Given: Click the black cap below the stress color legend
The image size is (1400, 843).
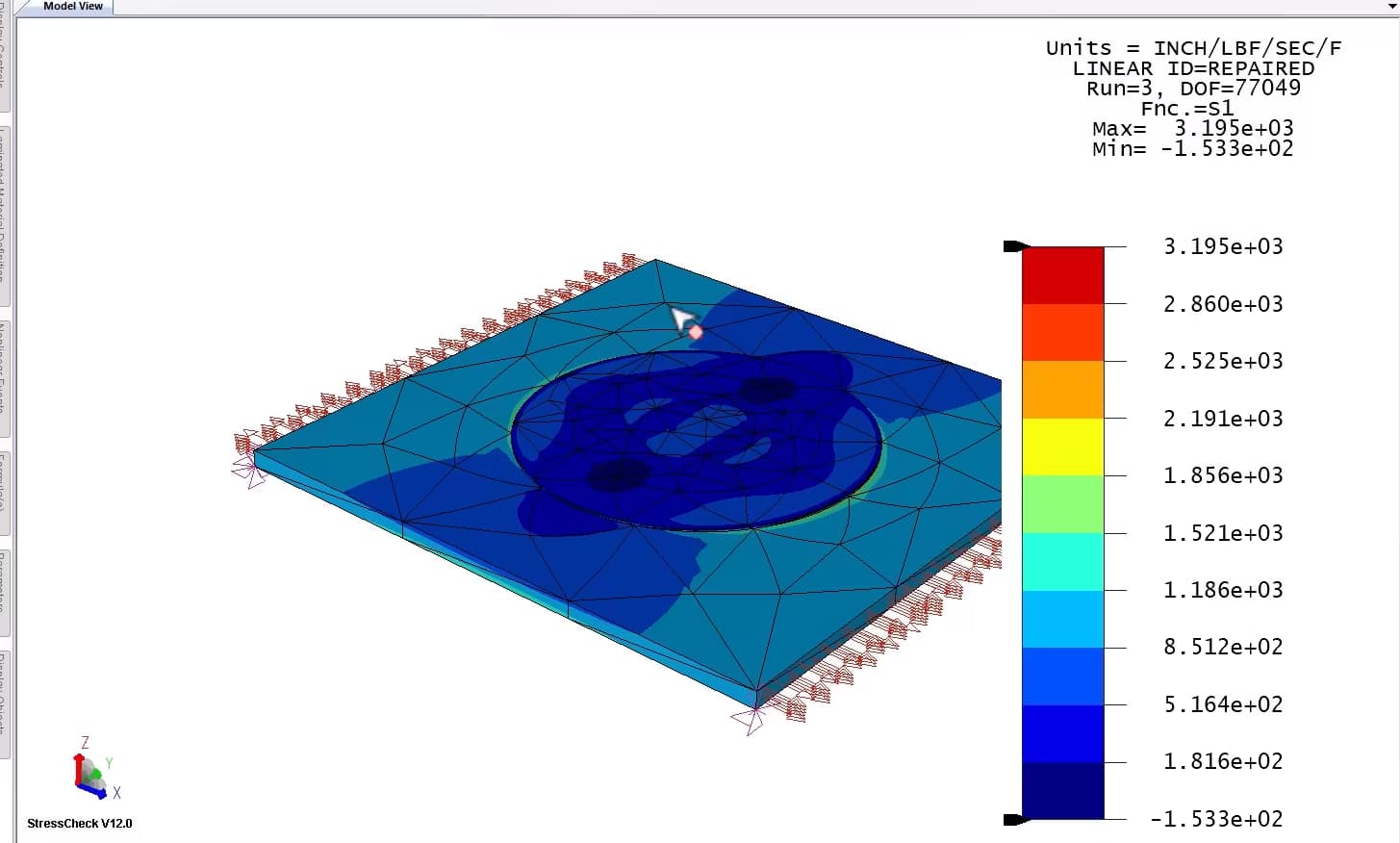Looking at the screenshot, I should (1015, 819).
